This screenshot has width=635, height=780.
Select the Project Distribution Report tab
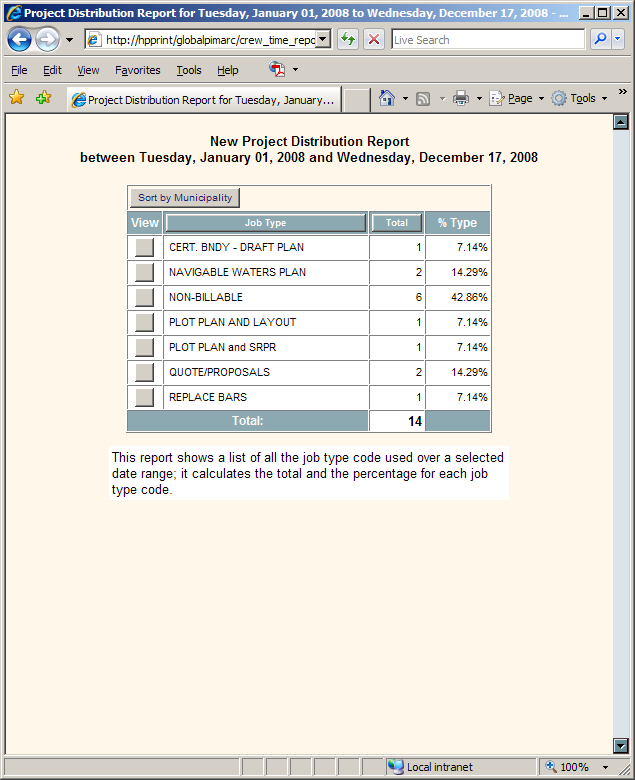204,99
